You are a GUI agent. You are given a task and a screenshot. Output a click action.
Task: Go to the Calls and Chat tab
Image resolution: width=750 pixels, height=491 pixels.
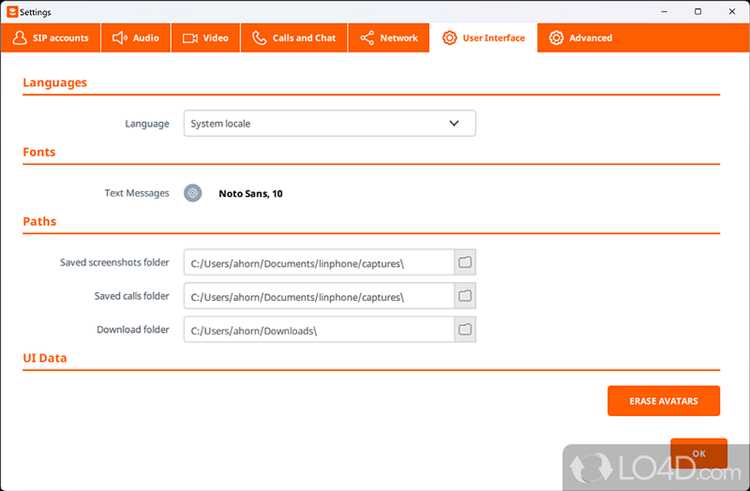[294, 38]
